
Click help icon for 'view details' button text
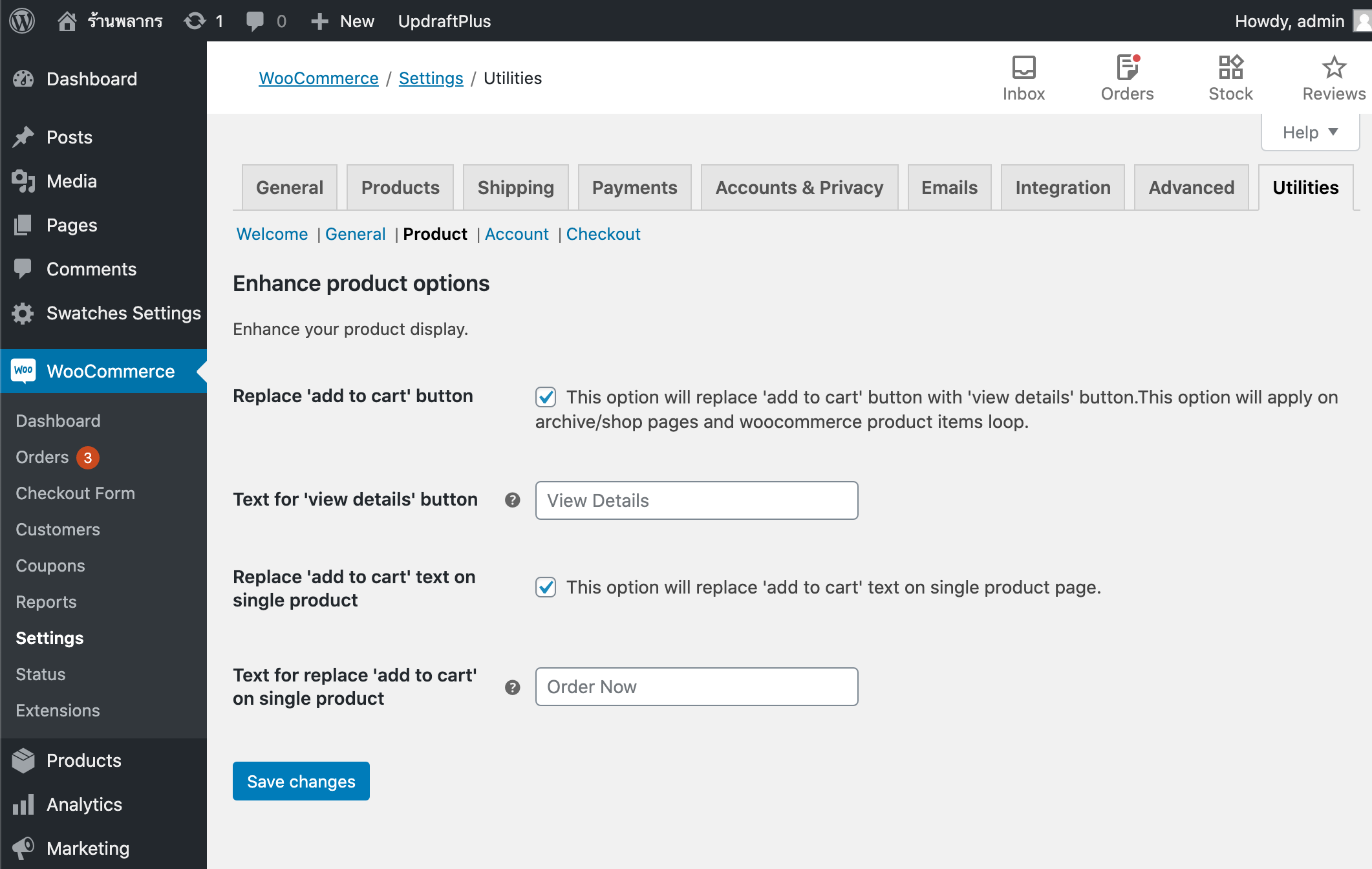[x=513, y=500]
